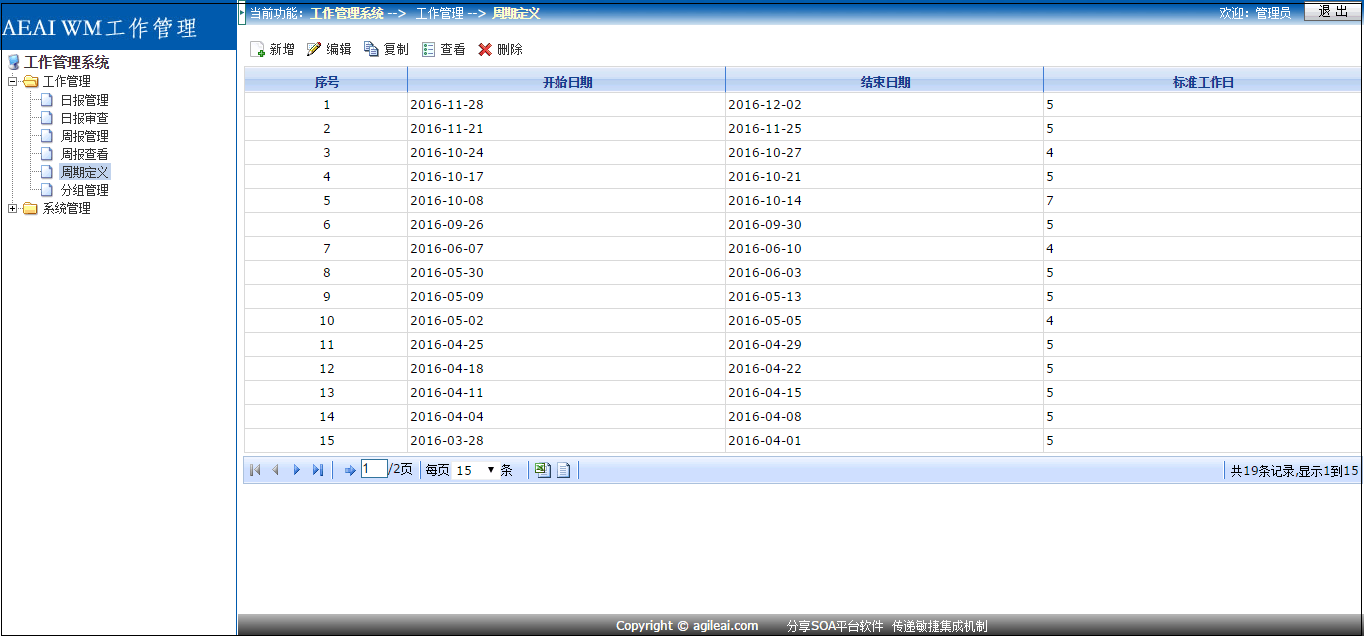Export table to Excel icon

tap(543, 470)
